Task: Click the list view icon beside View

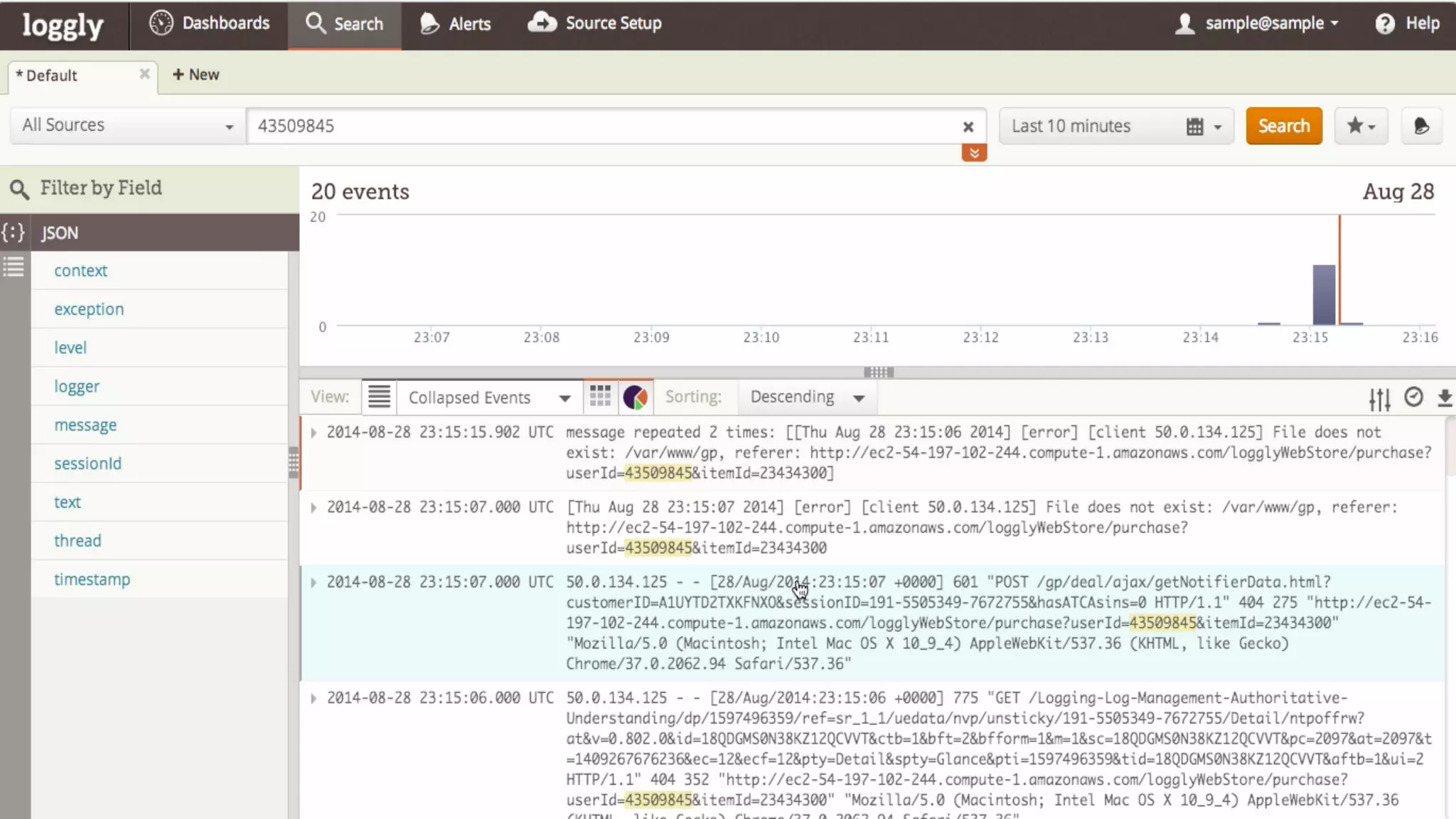Action: pyautogui.click(x=379, y=397)
